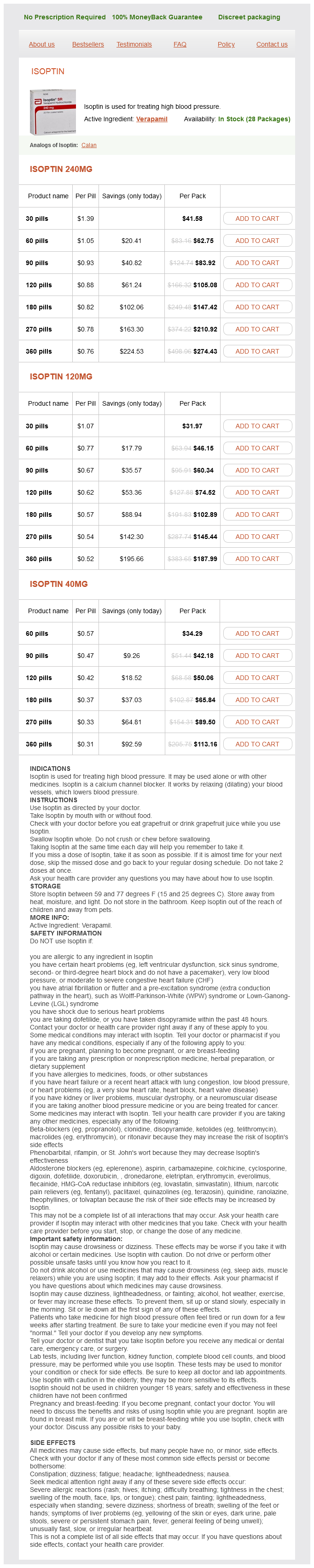This screenshot has width=314, height=1568.
Task: Add Isoptin 120mg 270 pills to cart
Action: 257,537
